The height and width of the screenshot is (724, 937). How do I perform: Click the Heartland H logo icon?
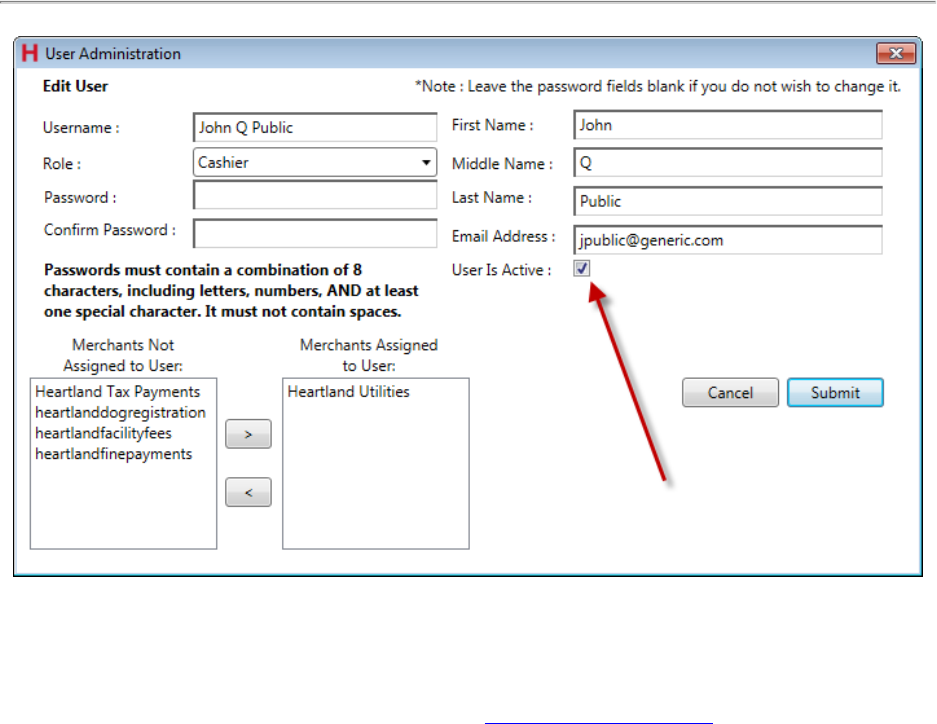[x=29, y=53]
